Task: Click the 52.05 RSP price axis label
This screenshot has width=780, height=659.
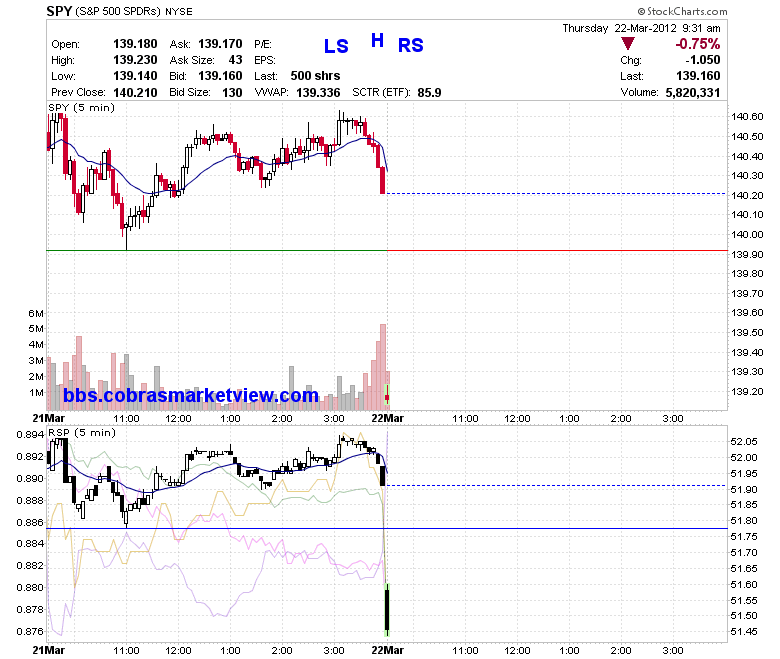Action: pyautogui.click(x=744, y=442)
